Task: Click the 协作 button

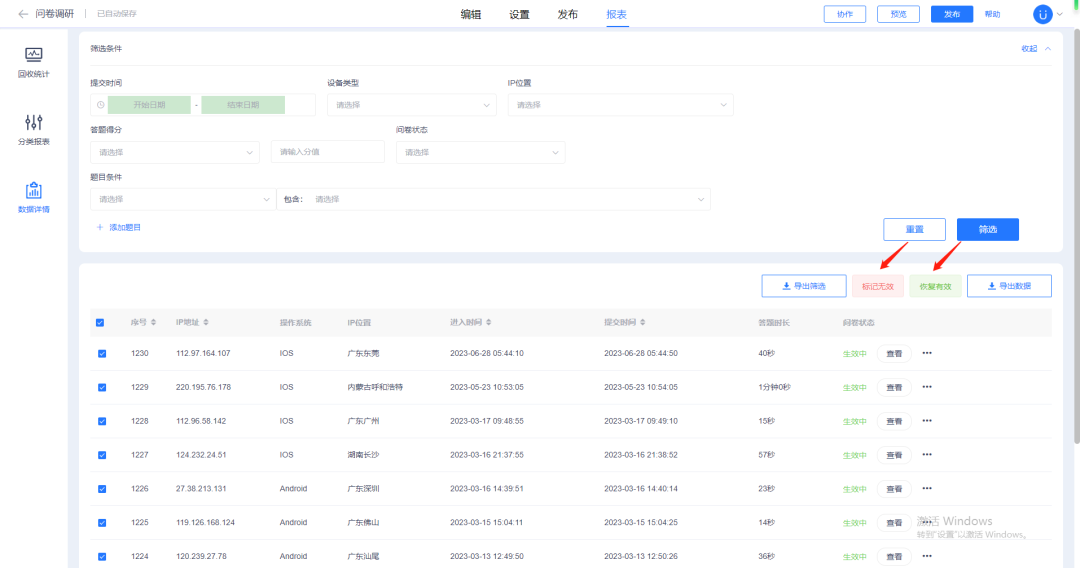Action: 844,14
